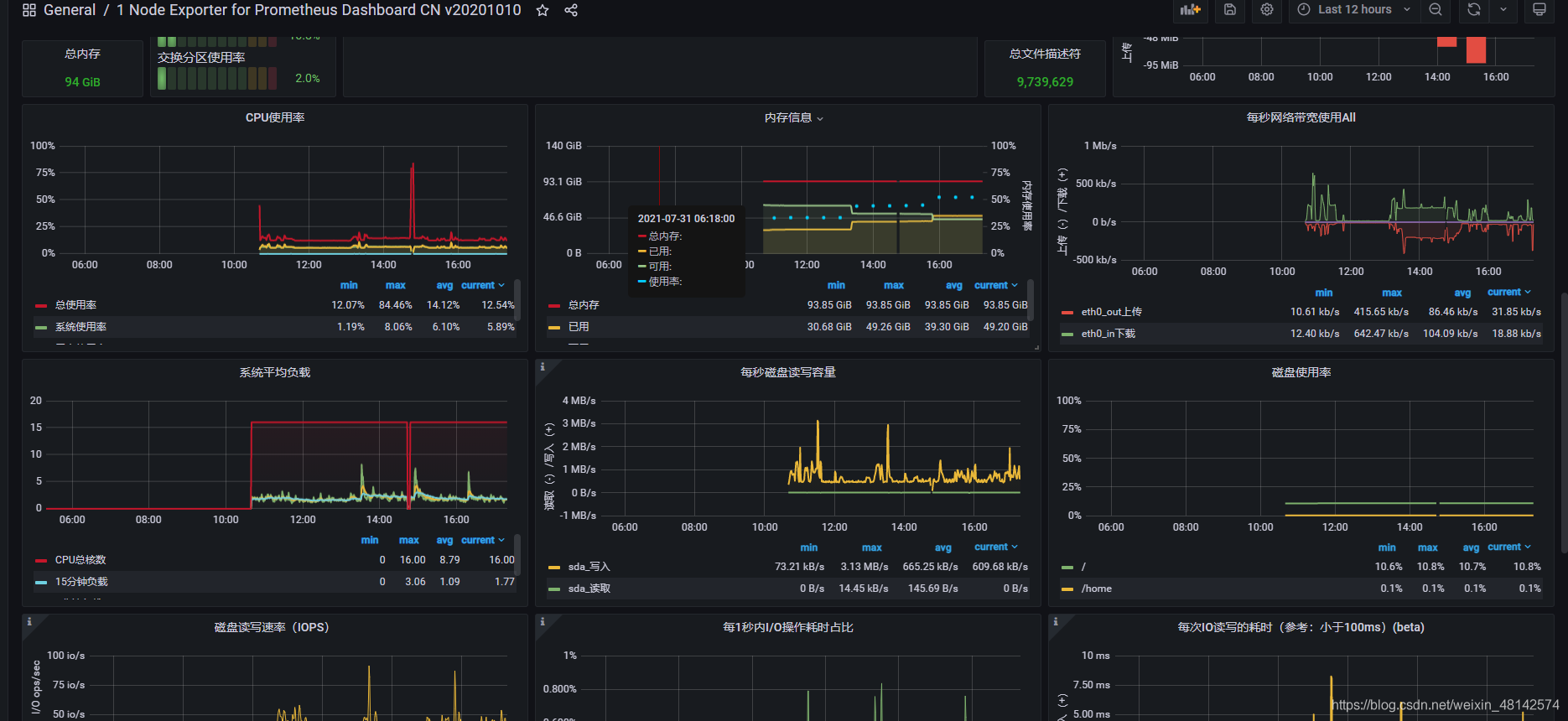
Task: Share the dashboard via share icon
Action: click(x=571, y=10)
